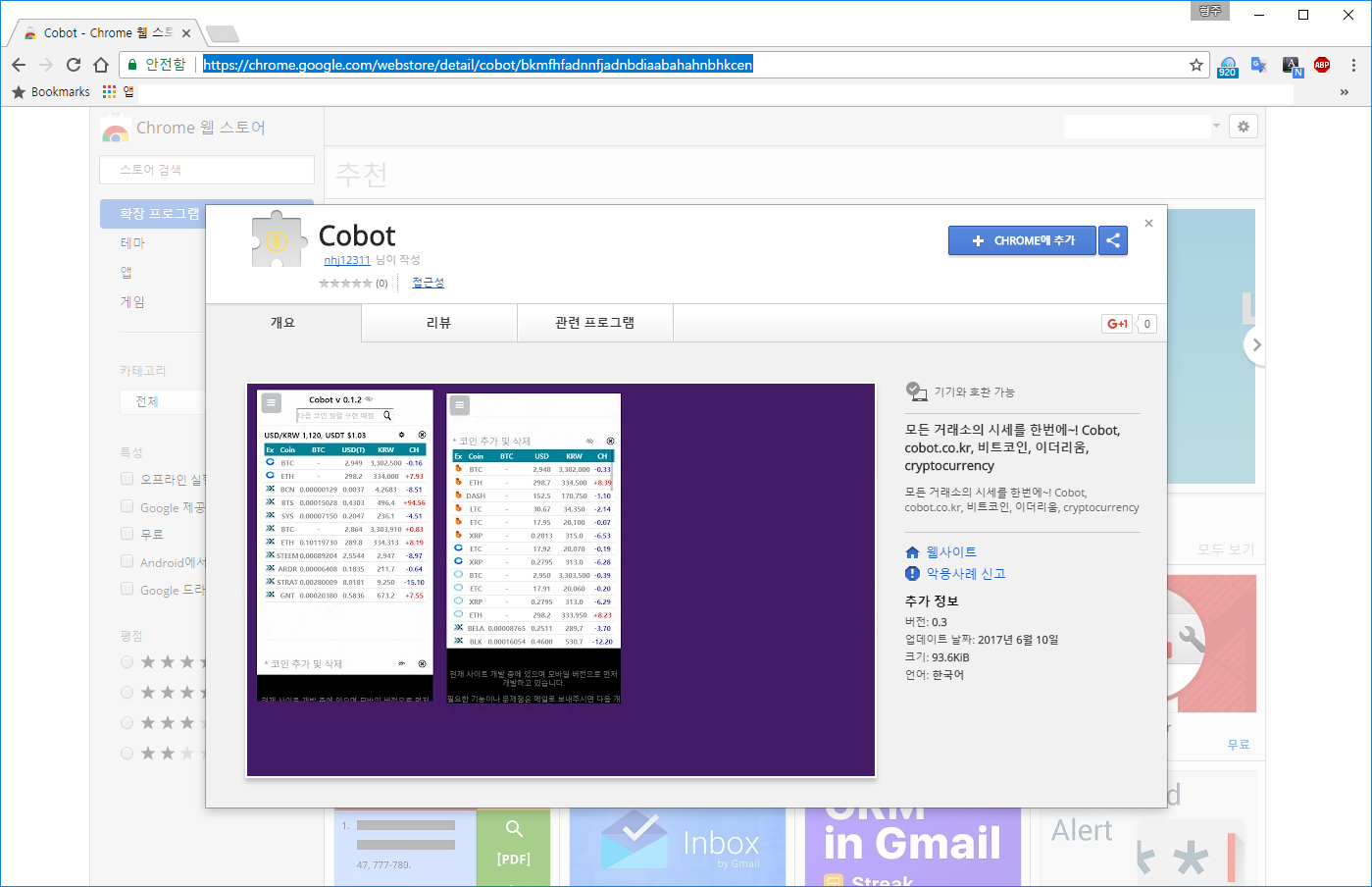Image resolution: width=1372 pixels, height=887 pixels.
Task: Click the second Cobot screenshot thumbnail
Action: point(534,548)
